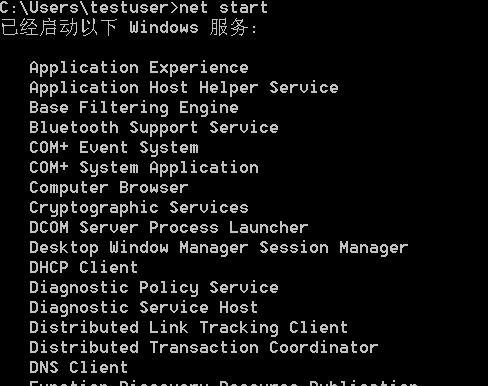Click the Diagnostic Policy Service line

[x=154, y=288]
